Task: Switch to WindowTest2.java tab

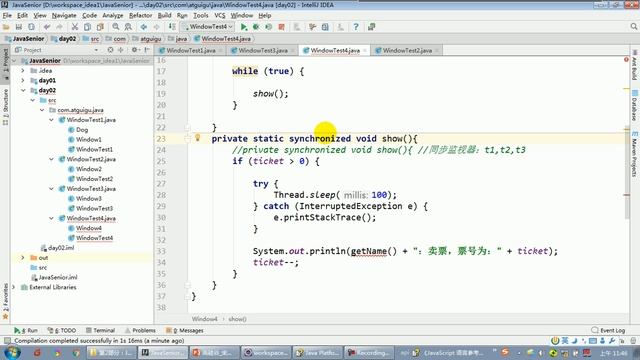Action: [407, 51]
